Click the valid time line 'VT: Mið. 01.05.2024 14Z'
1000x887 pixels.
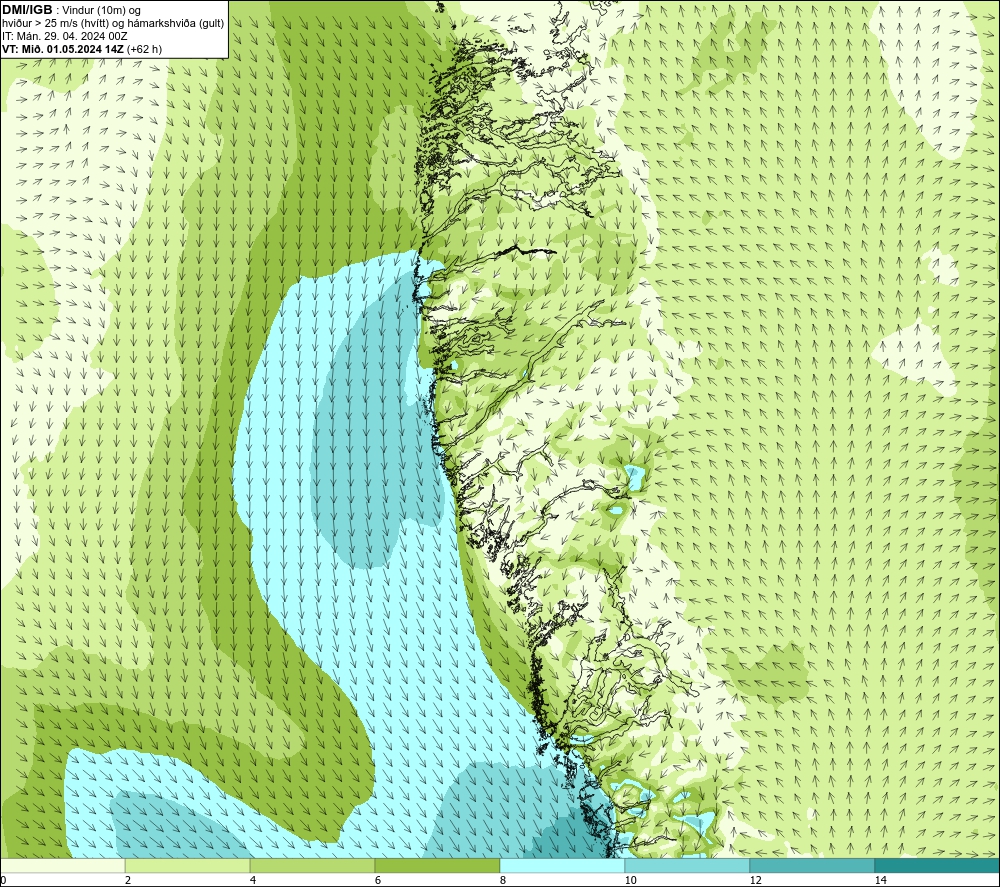pyautogui.click(x=62, y=49)
